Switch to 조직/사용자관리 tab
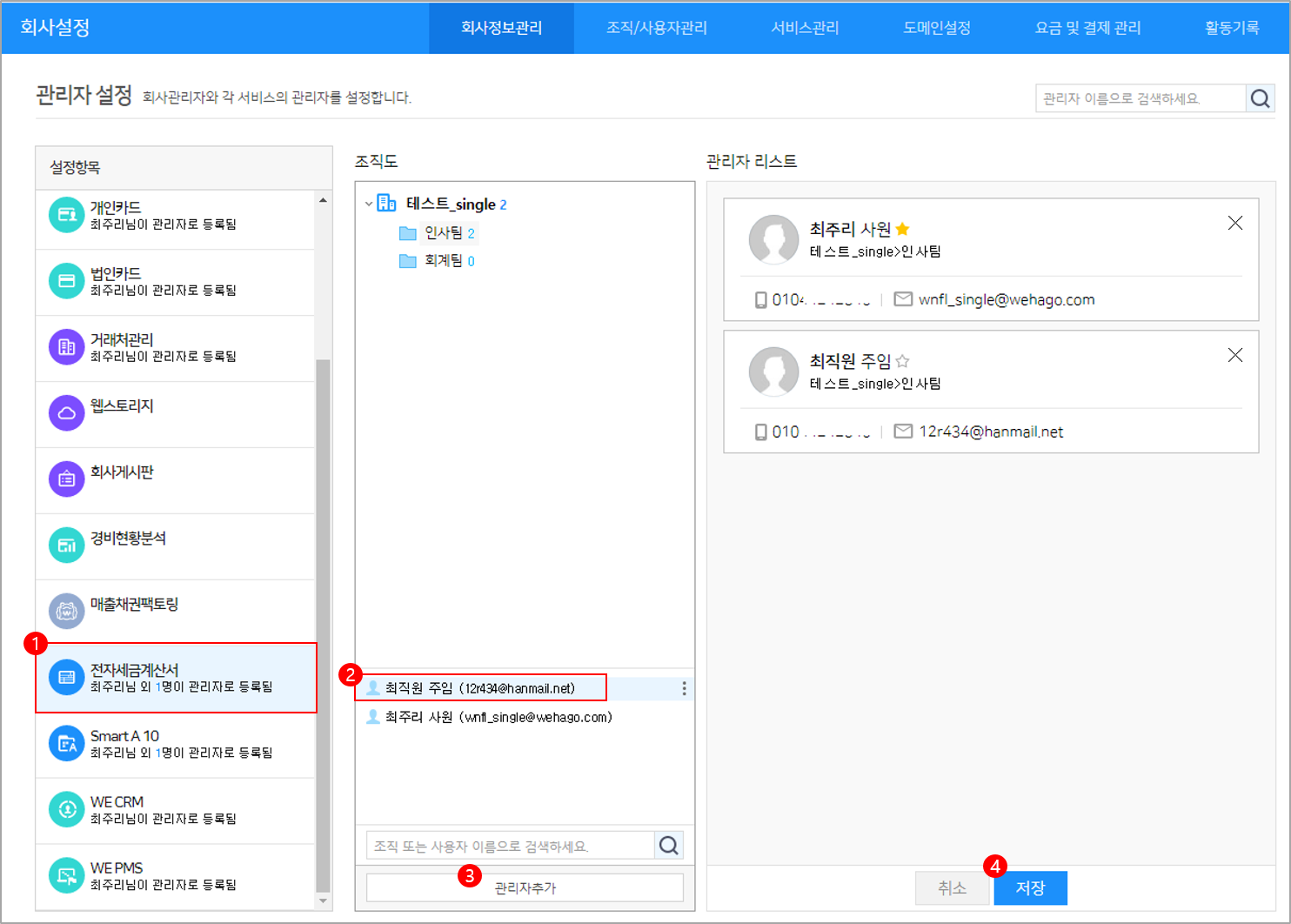 click(x=657, y=28)
